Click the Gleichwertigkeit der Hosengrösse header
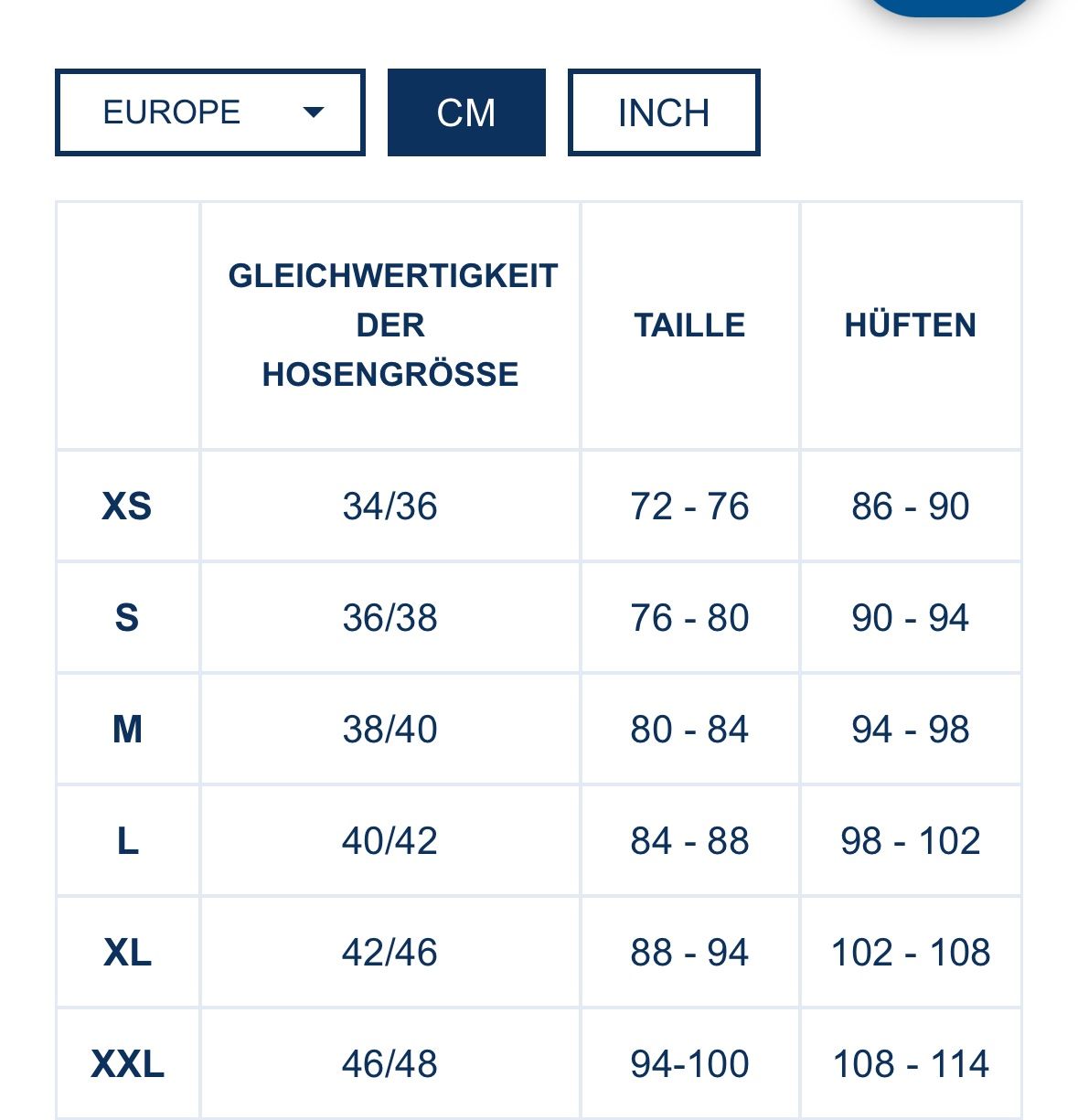1078x1120 pixels. point(390,325)
